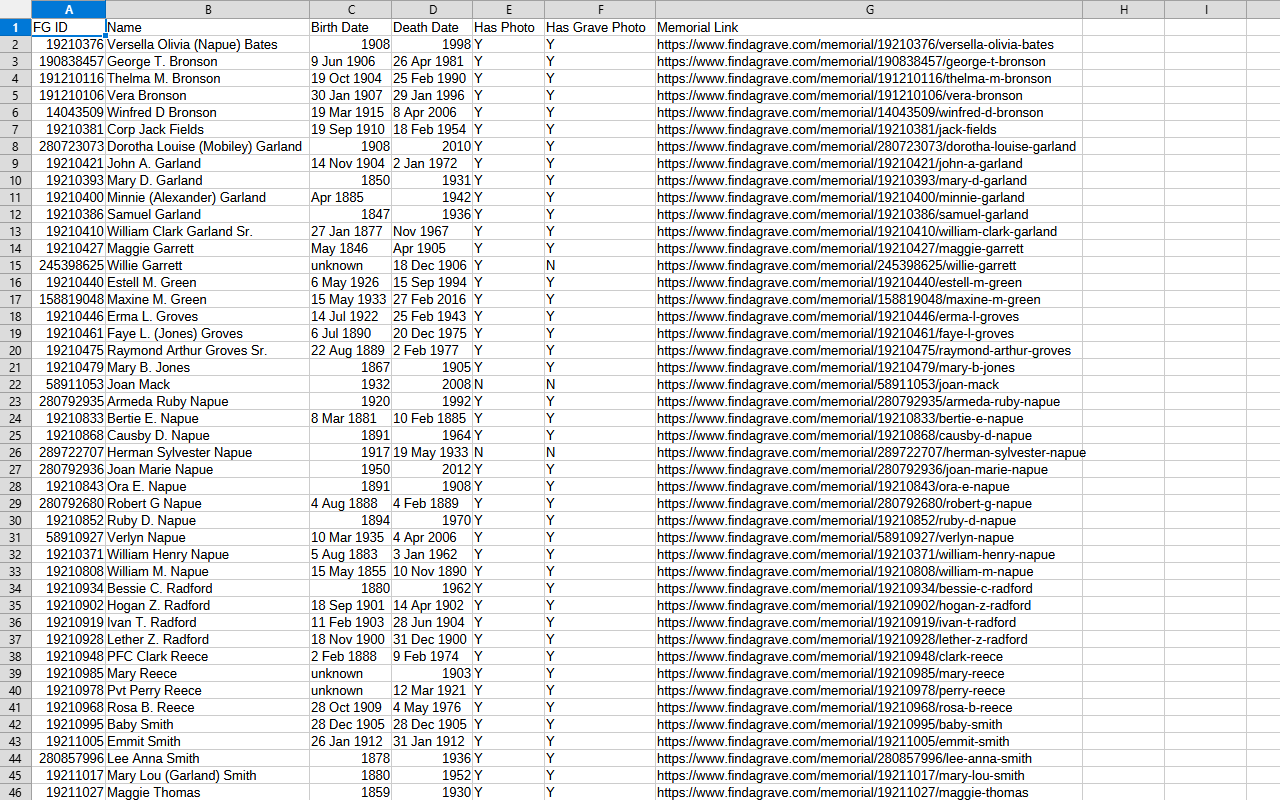Click the Select All corner box
Viewport: 1280px width, 800px height.
click(x=15, y=9)
